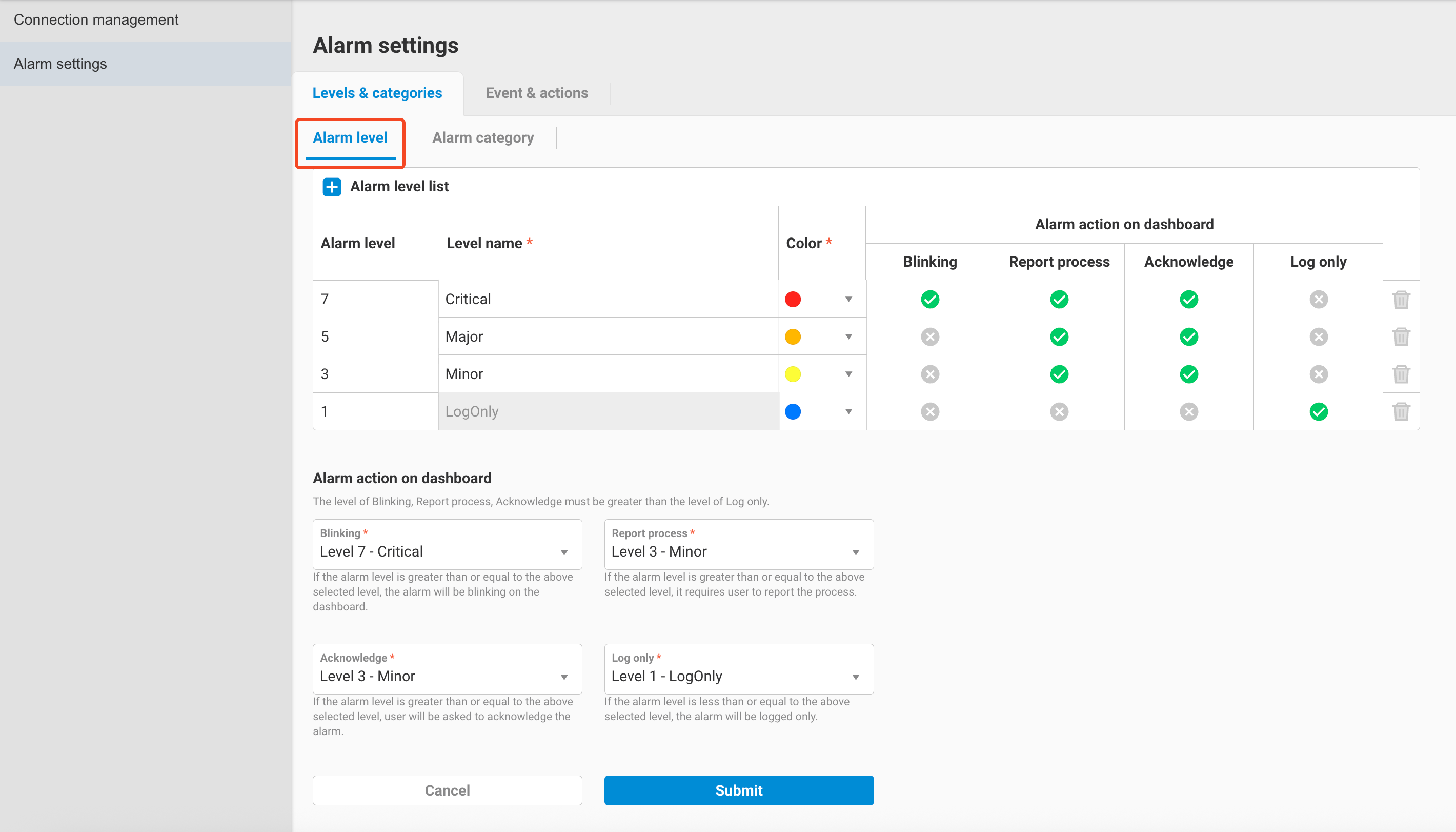The width and height of the screenshot is (1456, 832).
Task: Enable Blinking for the Major level
Action: [929, 336]
